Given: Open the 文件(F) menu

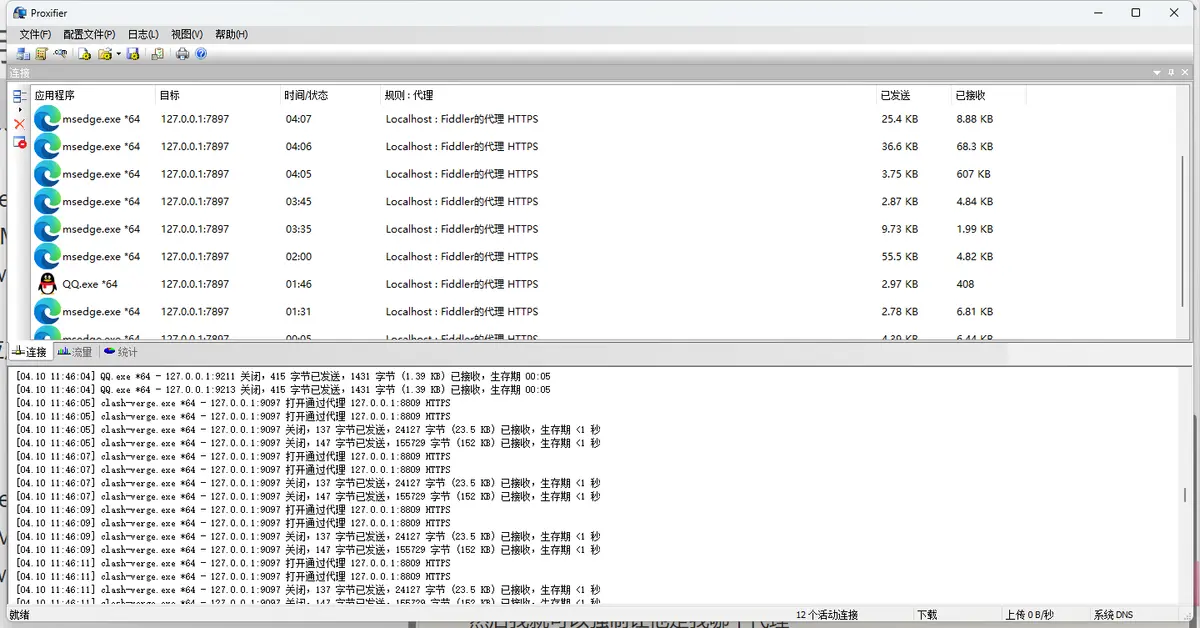Looking at the screenshot, I should (35, 34).
